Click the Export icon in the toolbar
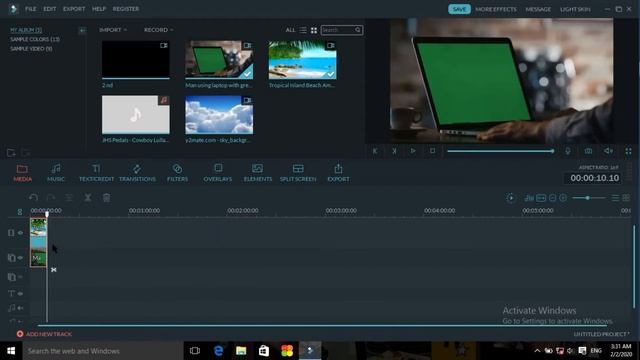 (x=338, y=173)
